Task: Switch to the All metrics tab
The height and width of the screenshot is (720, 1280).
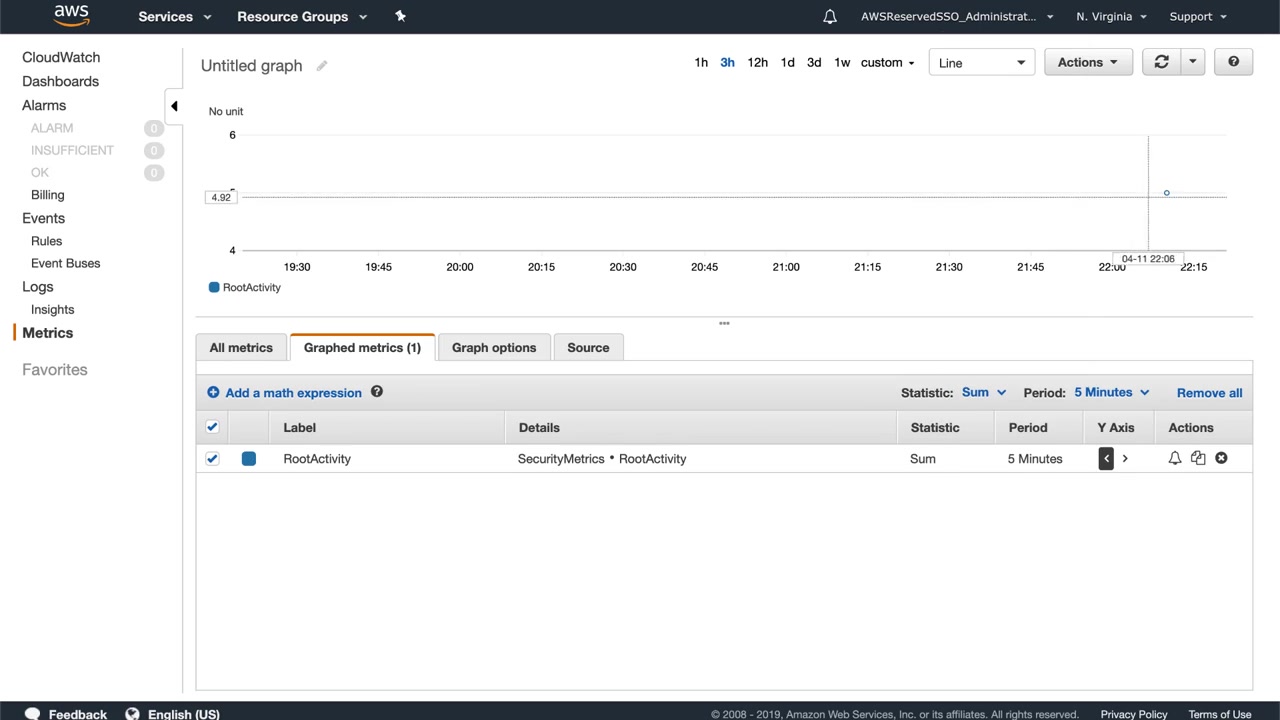Action: tap(241, 348)
